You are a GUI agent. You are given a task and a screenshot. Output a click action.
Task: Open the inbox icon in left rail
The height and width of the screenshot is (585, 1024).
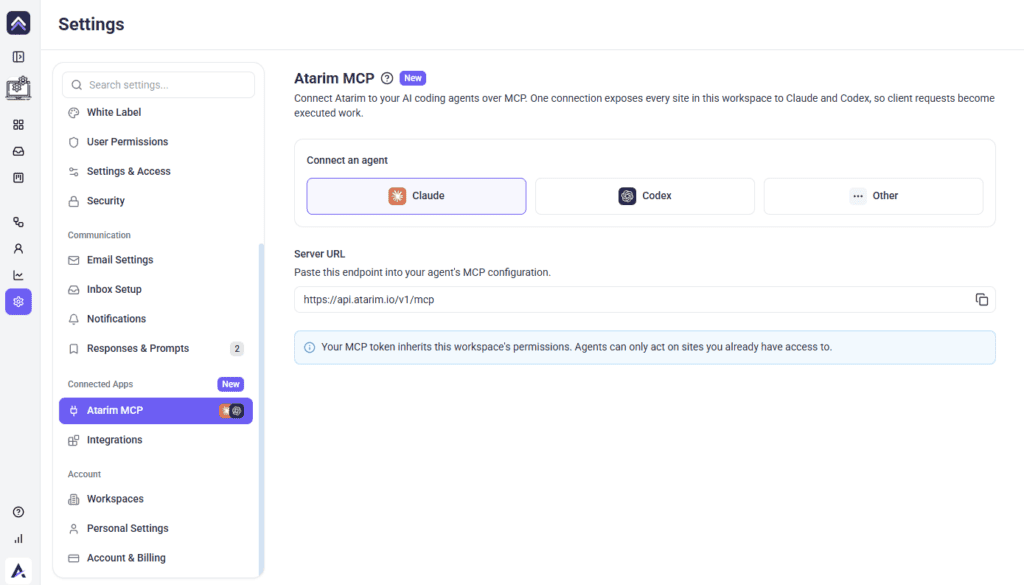tap(18, 151)
